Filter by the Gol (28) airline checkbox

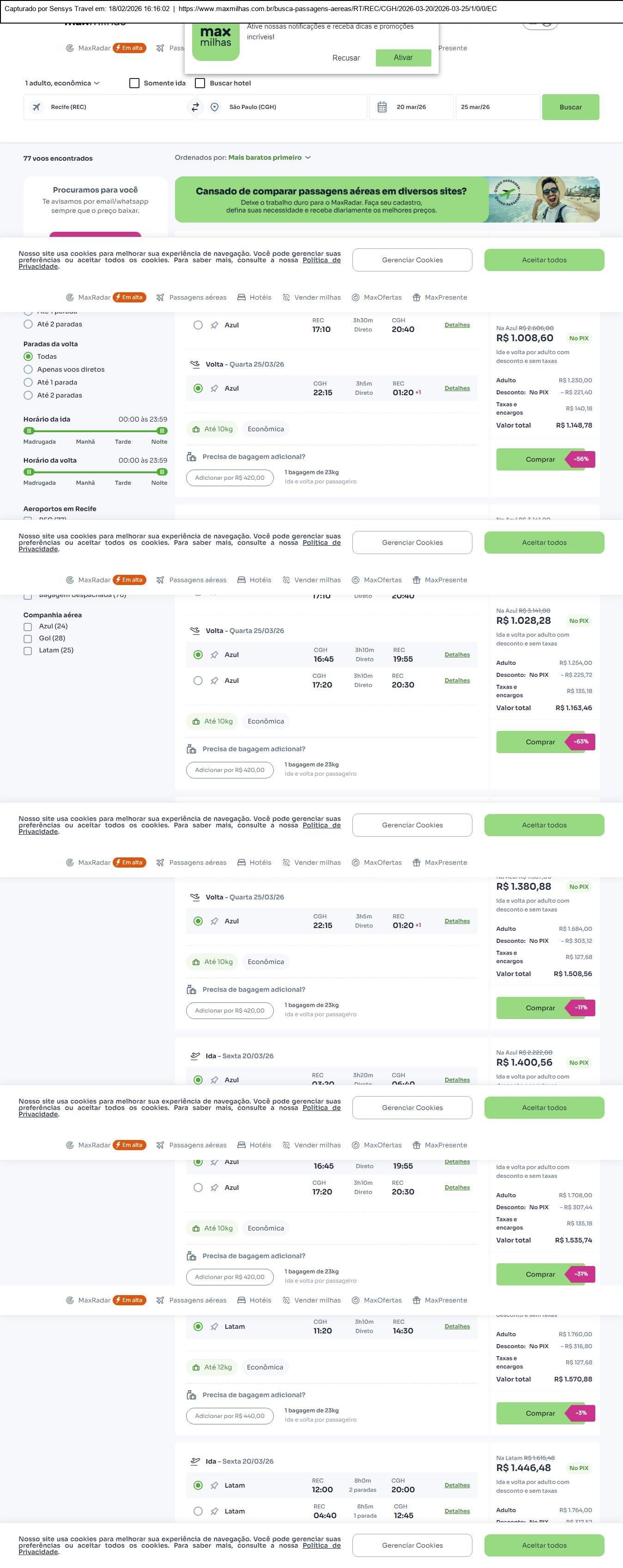pyautogui.click(x=28, y=639)
